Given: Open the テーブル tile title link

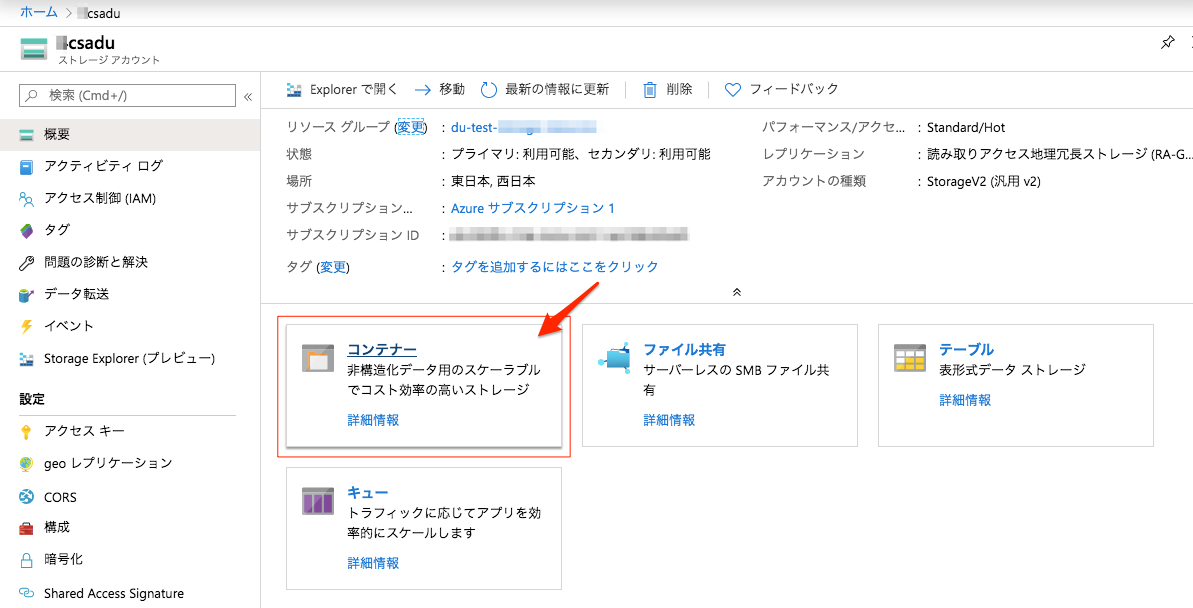Looking at the screenshot, I should coord(966,350).
